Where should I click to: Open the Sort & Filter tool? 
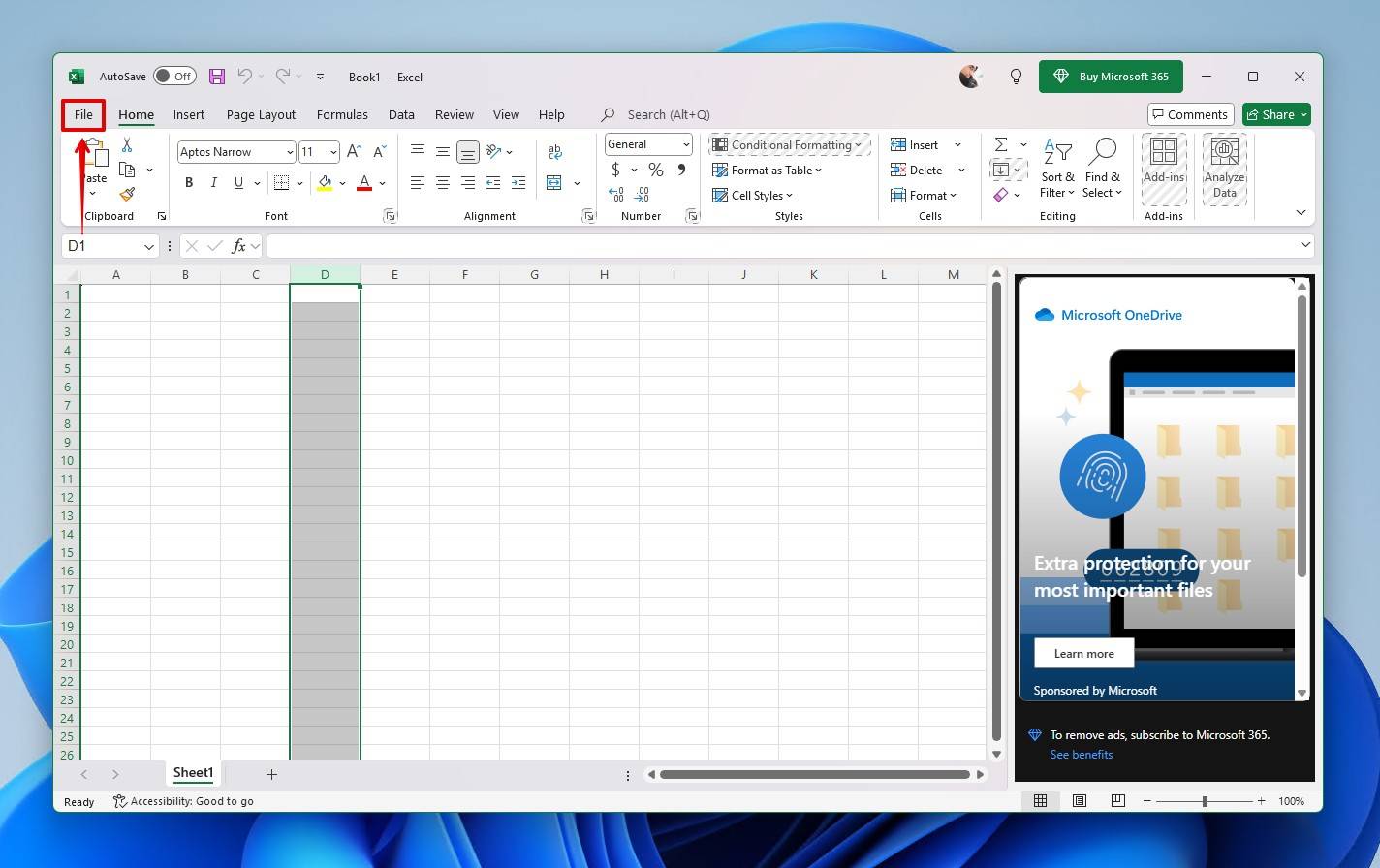click(x=1056, y=169)
